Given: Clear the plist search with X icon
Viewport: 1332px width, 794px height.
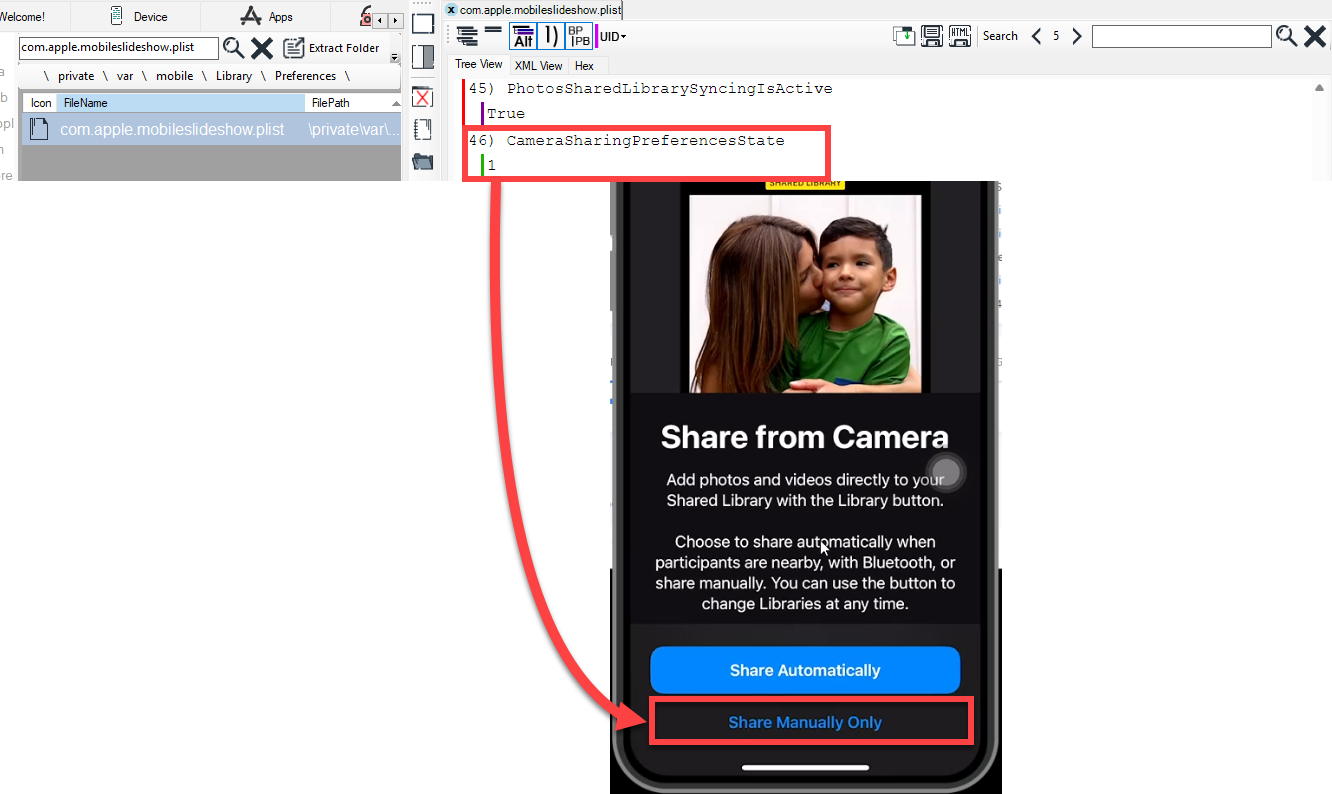Looking at the screenshot, I should [1315, 37].
